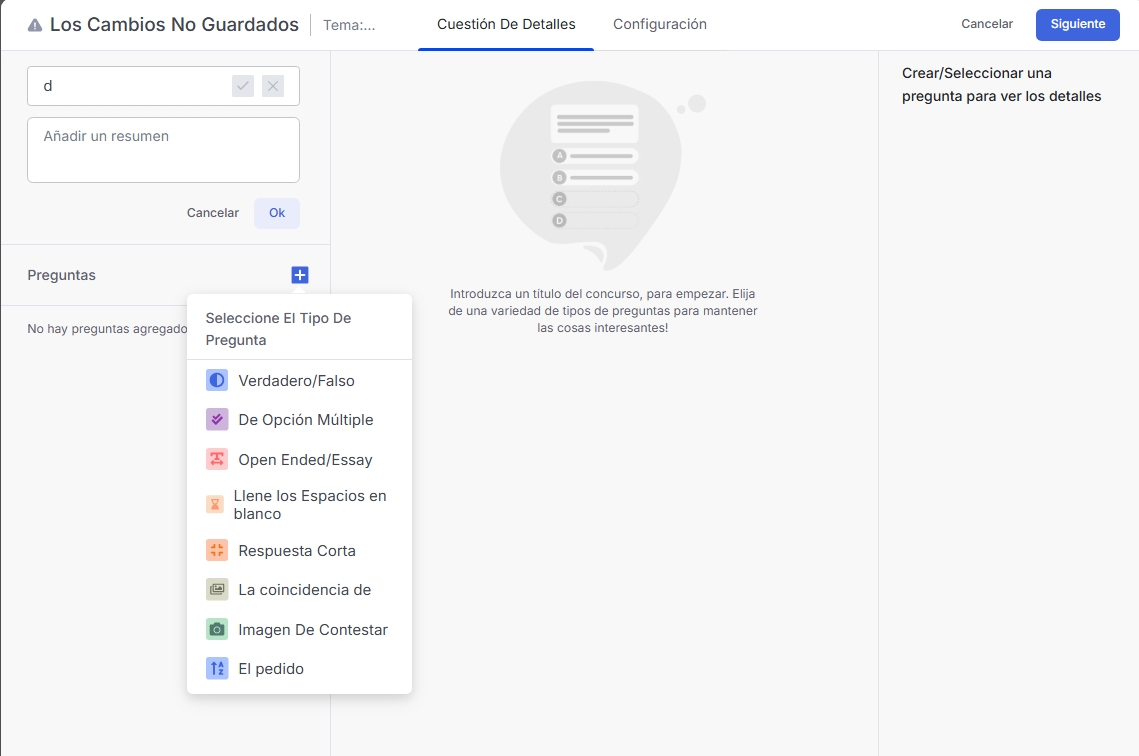Click the quiz placeholder illustration
The image size is (1139, 756).
click(x=602, y=175)
